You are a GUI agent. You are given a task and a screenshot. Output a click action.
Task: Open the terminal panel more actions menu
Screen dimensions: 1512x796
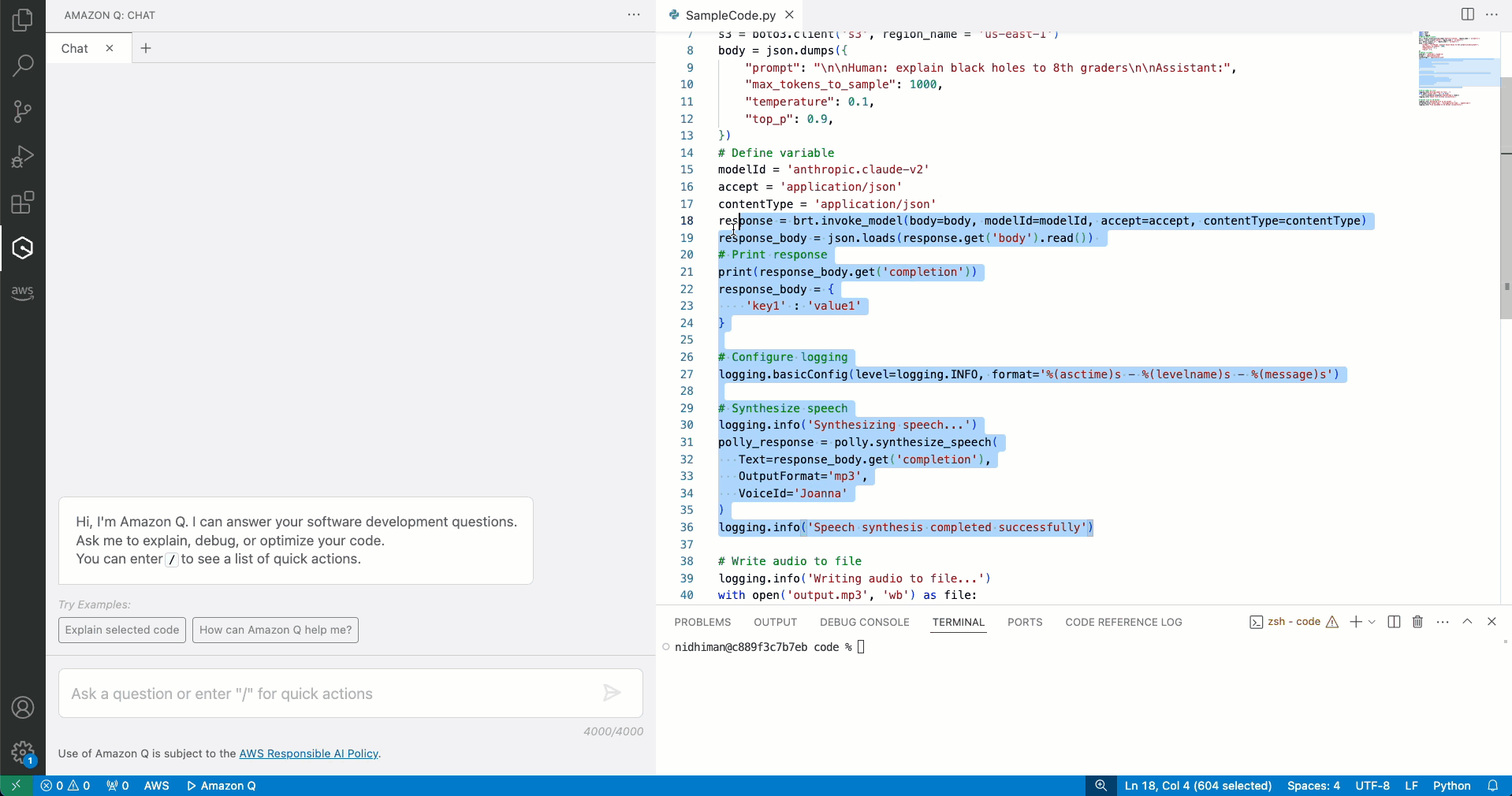click(1443, 622)
